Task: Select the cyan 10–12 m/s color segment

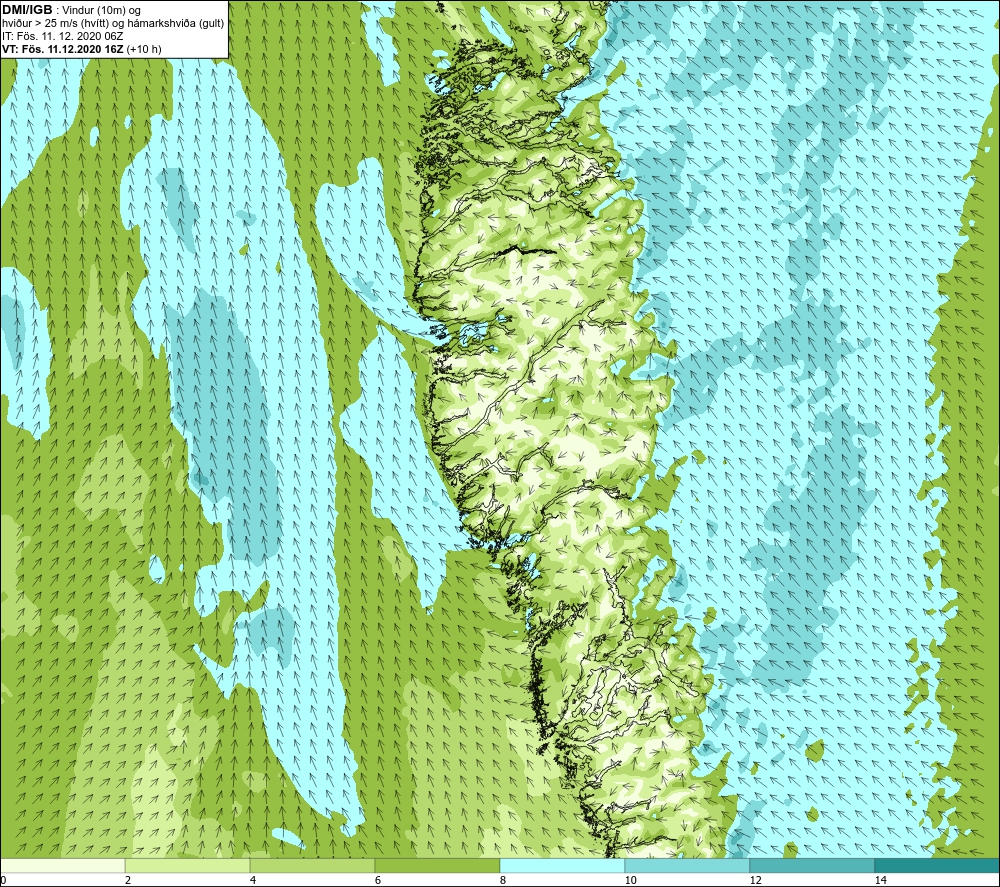Action: click(x=688, y=865)
